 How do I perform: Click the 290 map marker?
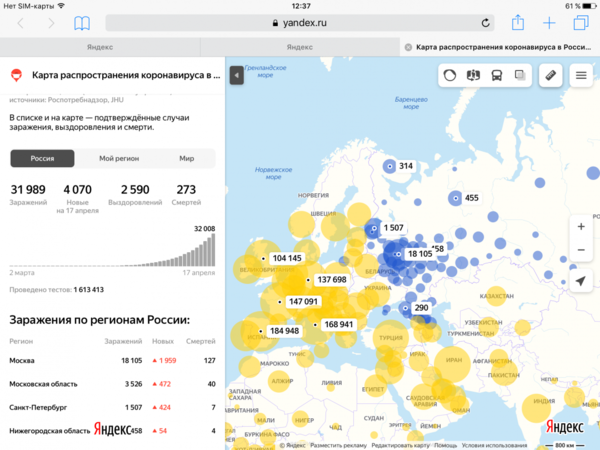(421, 308)
